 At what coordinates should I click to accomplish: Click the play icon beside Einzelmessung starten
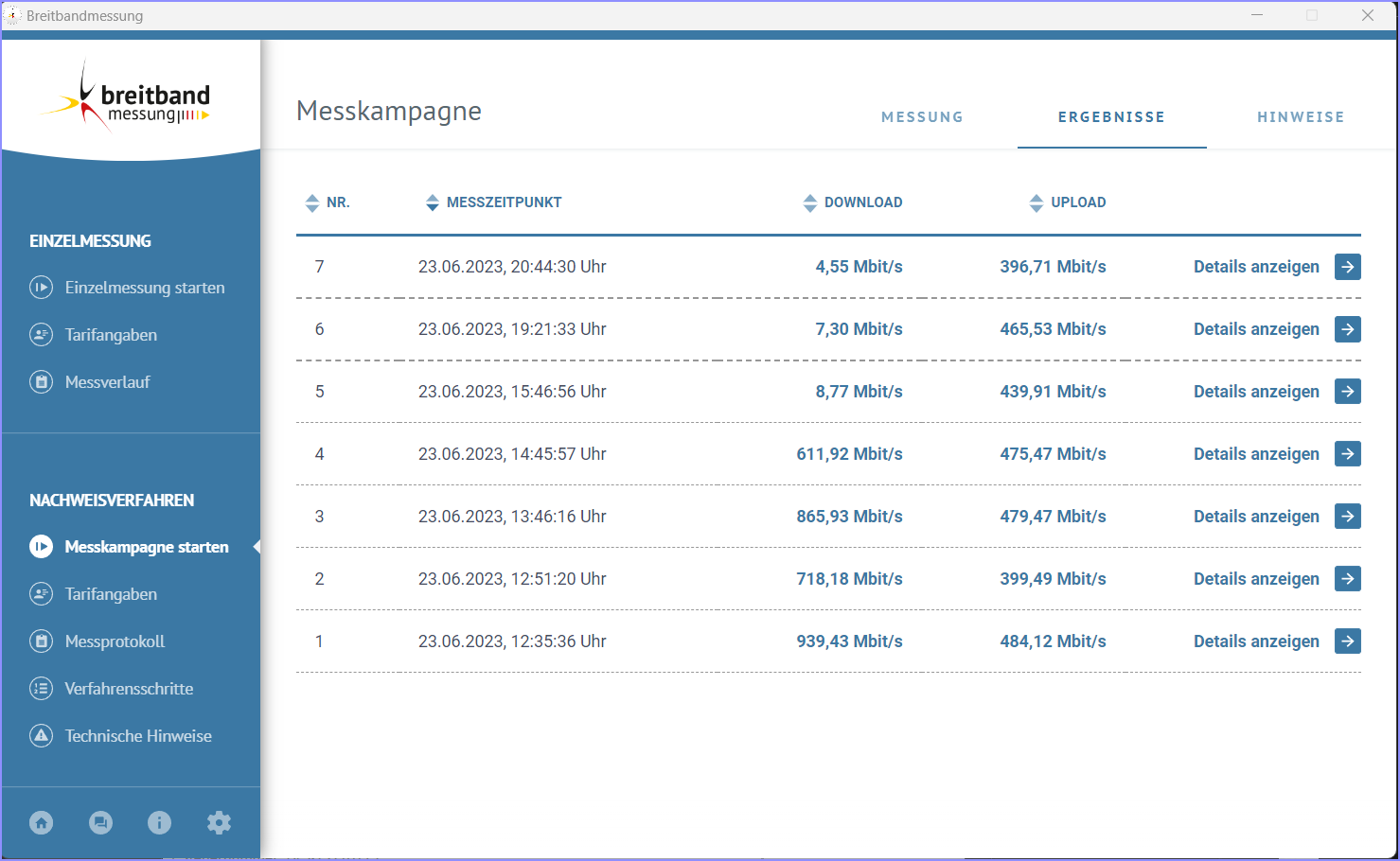(x=41, y=288)
